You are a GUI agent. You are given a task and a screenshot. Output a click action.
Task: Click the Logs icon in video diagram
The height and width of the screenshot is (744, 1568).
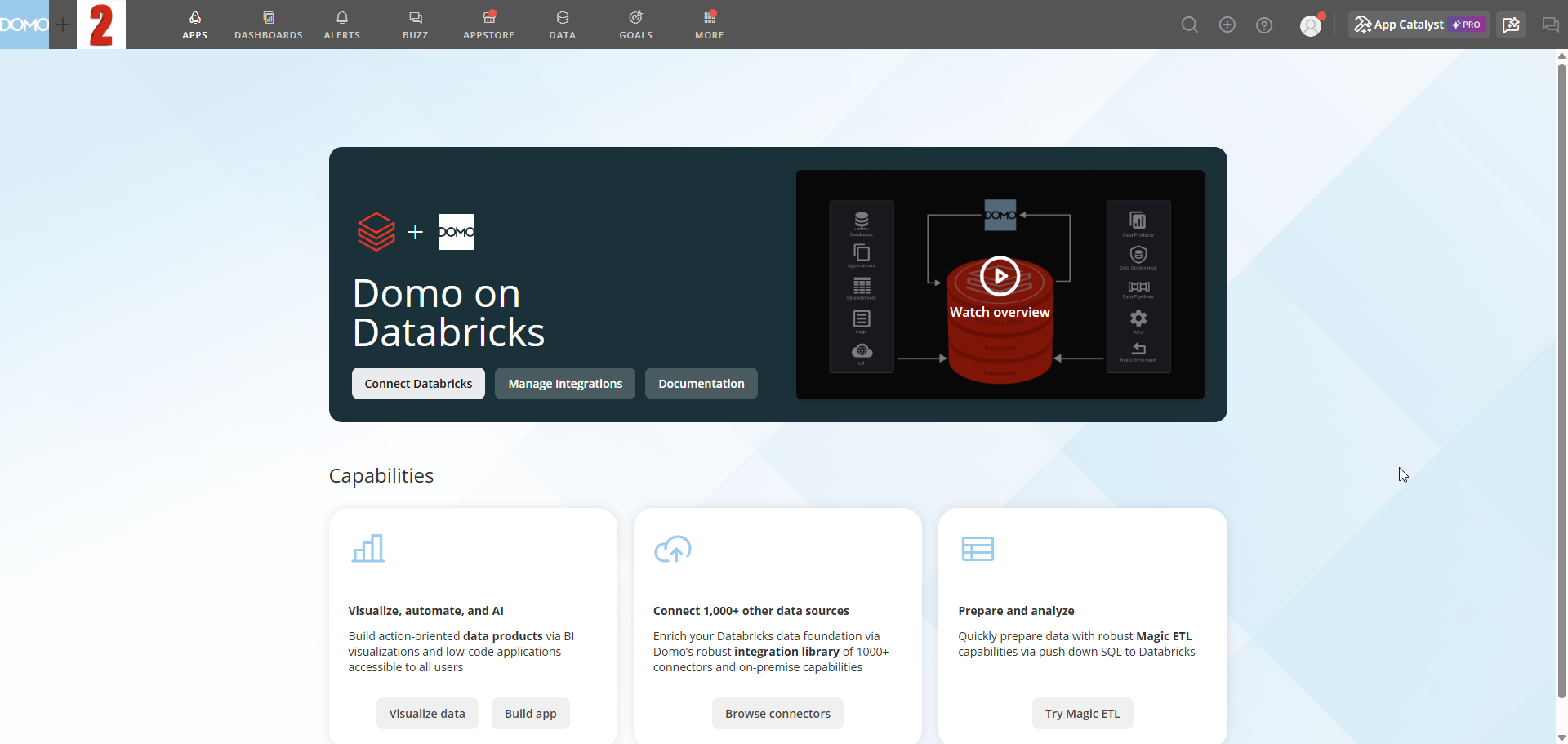pos(862,319)
